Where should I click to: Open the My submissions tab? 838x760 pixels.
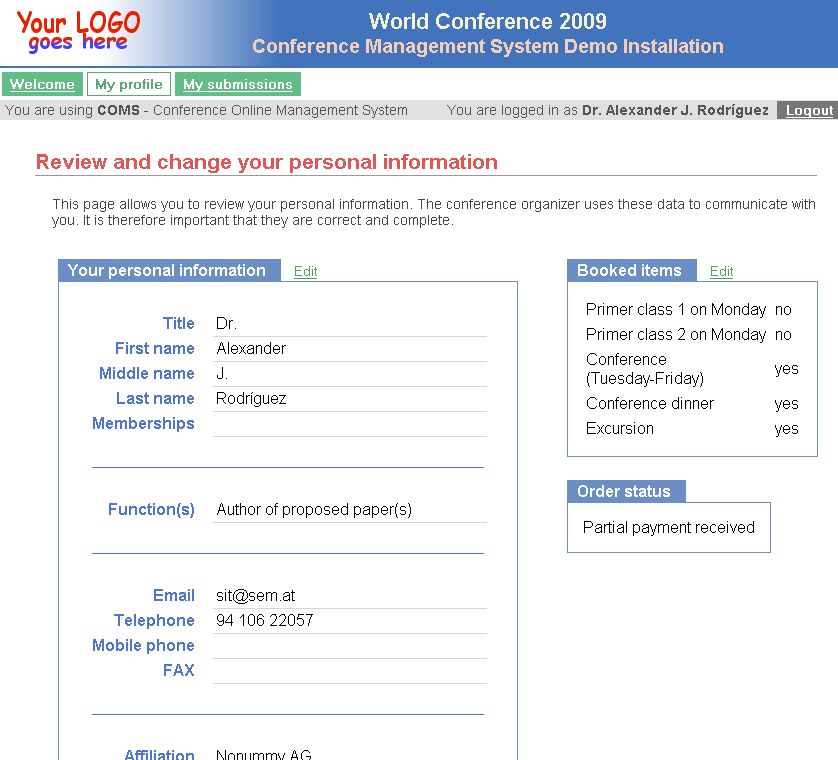tap(238, 84)
